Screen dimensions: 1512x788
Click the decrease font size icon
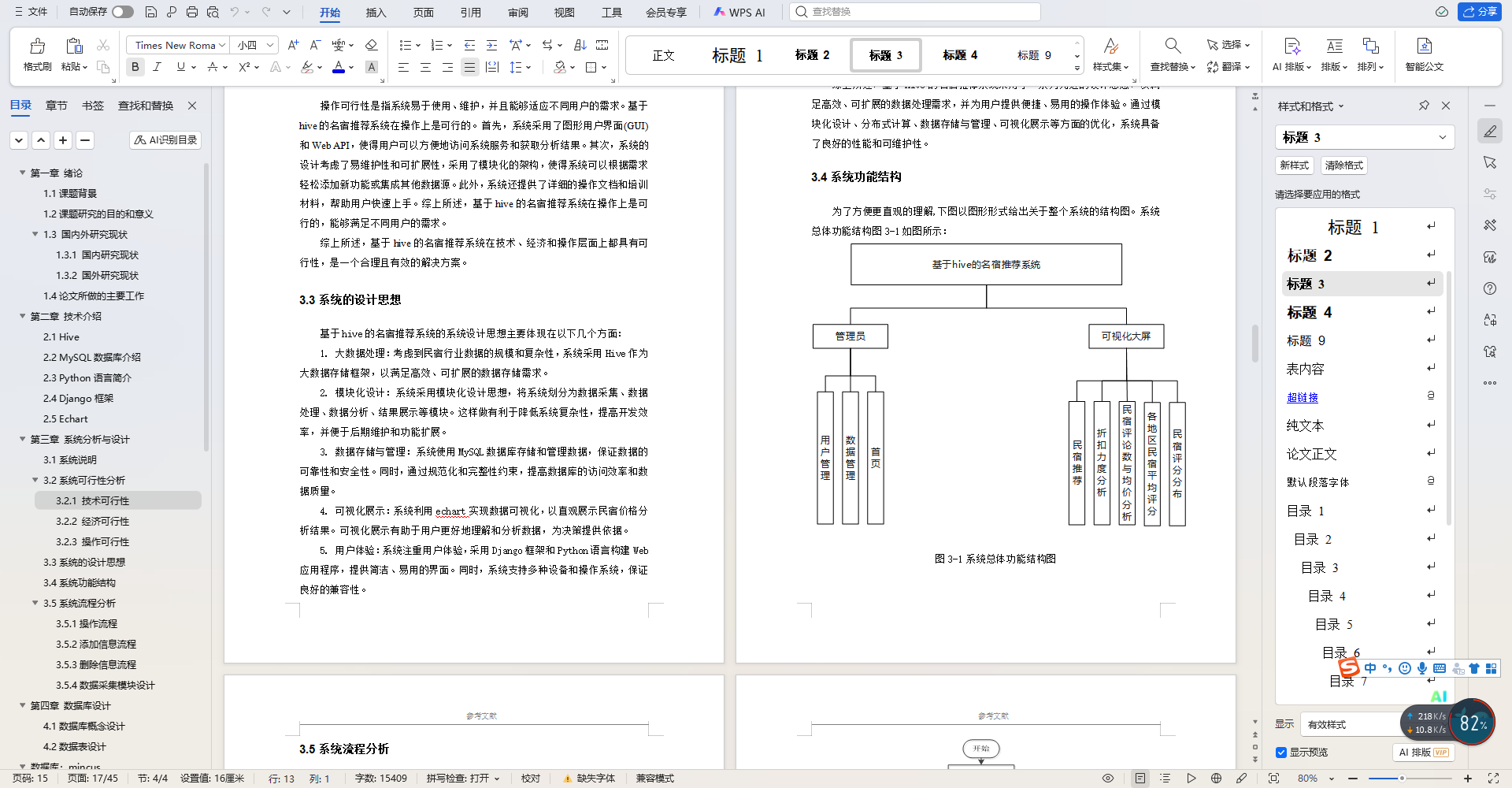point(314,45)
